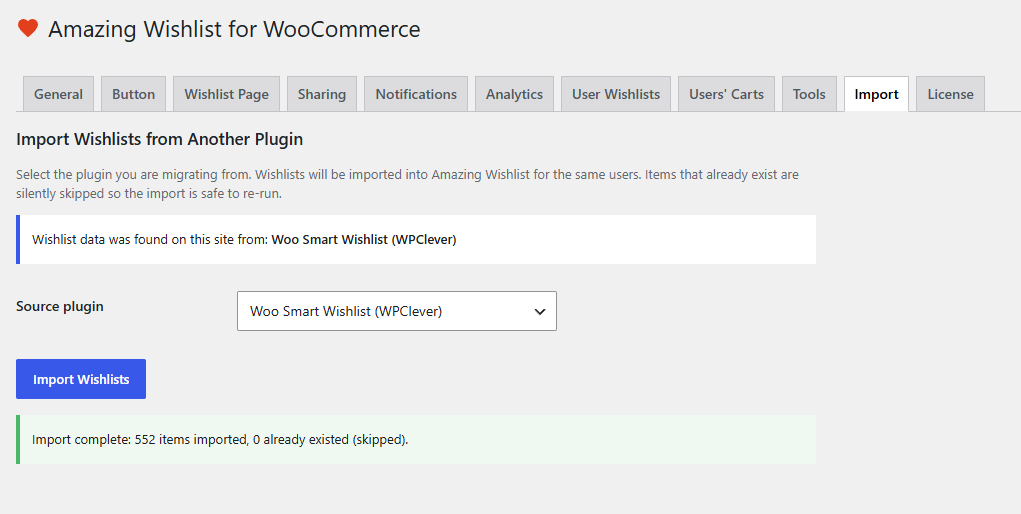Click the 'Select the plugin you are migrating from' description
The image size is (1021, 514).
coord(408,184)
